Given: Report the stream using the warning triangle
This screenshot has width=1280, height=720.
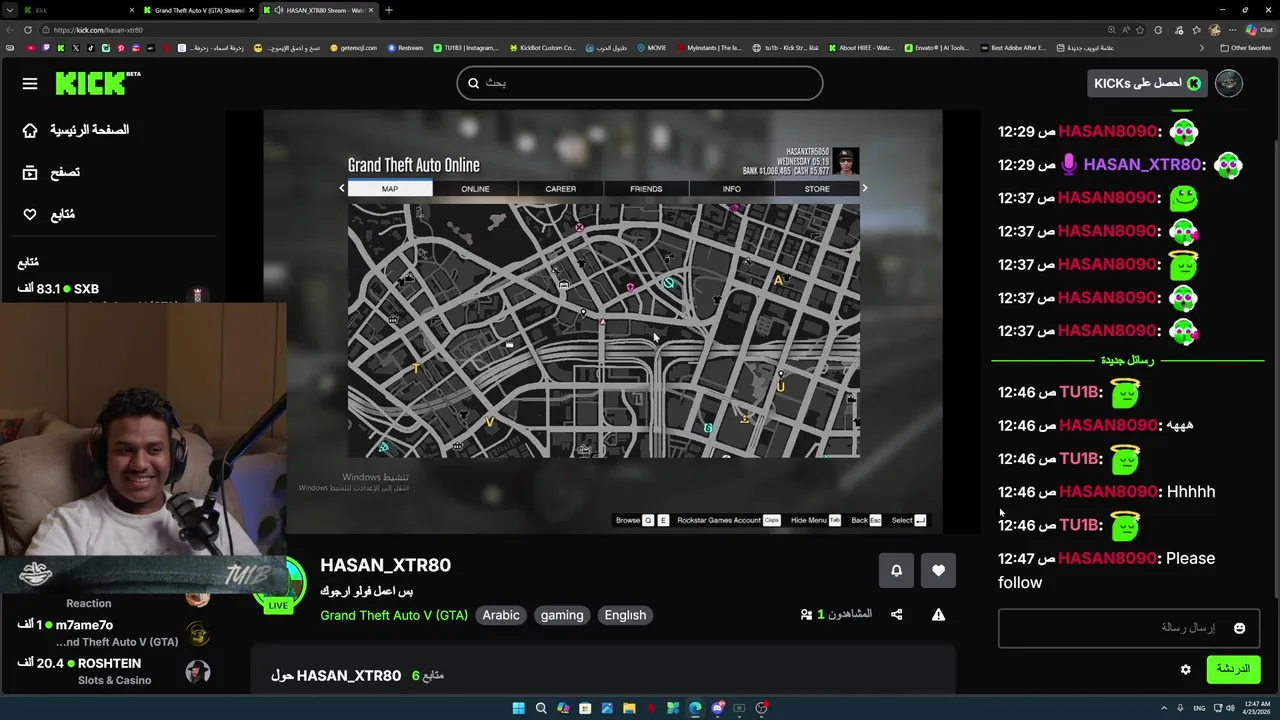Looking at the screenshot, I should pos(938,615).
